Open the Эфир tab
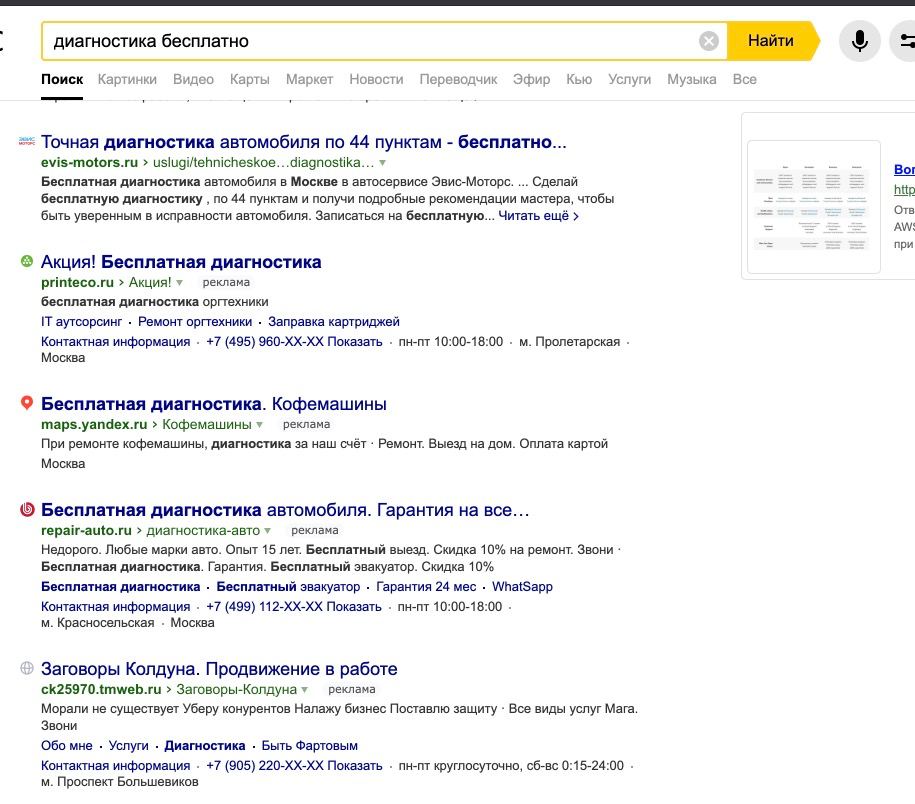Screen dimensions: 915x804 click(532, 79)
